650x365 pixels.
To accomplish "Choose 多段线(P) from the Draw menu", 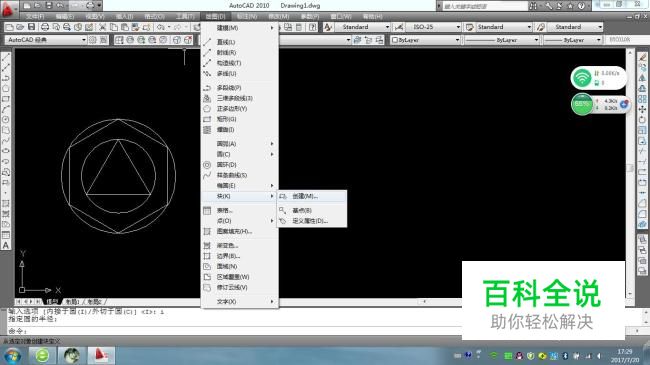I will pyautogui.click(x=240, y=88).
